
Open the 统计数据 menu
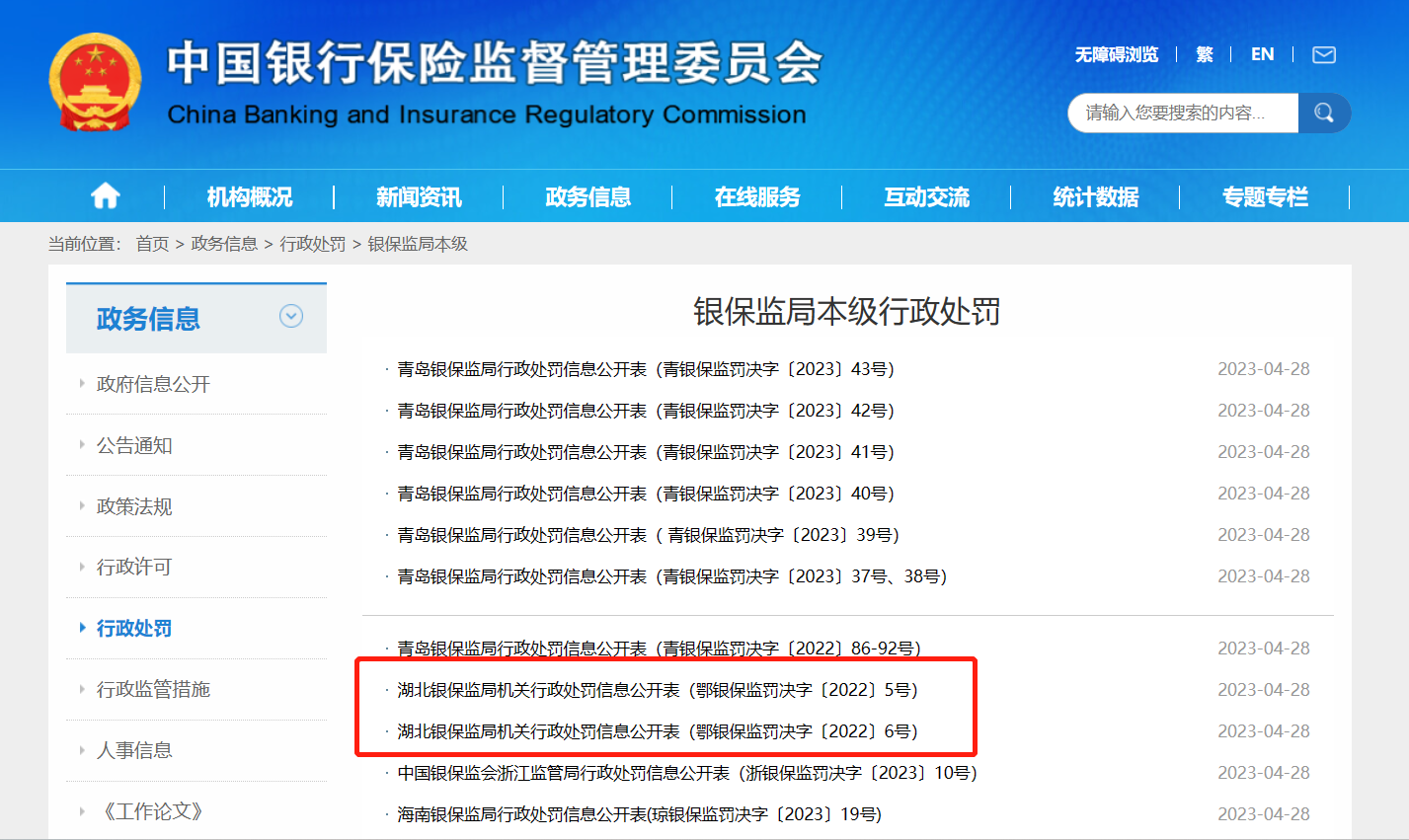click(1096, 196)
